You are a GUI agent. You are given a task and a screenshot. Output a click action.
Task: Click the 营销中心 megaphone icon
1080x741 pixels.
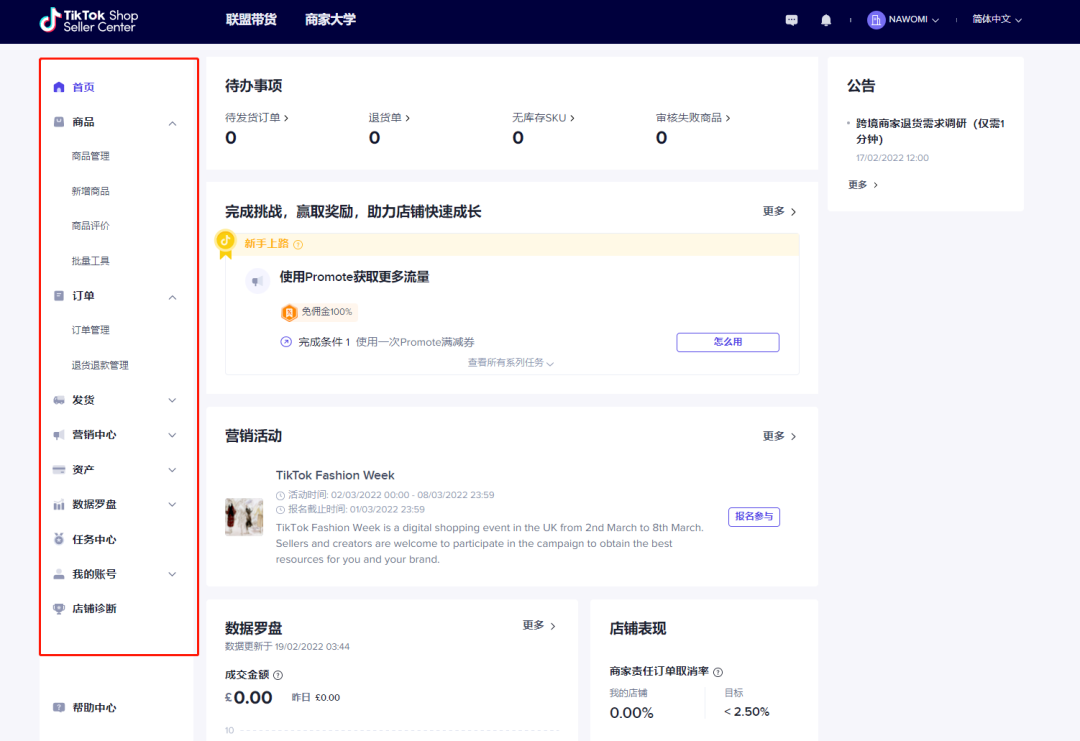[59, 435]
